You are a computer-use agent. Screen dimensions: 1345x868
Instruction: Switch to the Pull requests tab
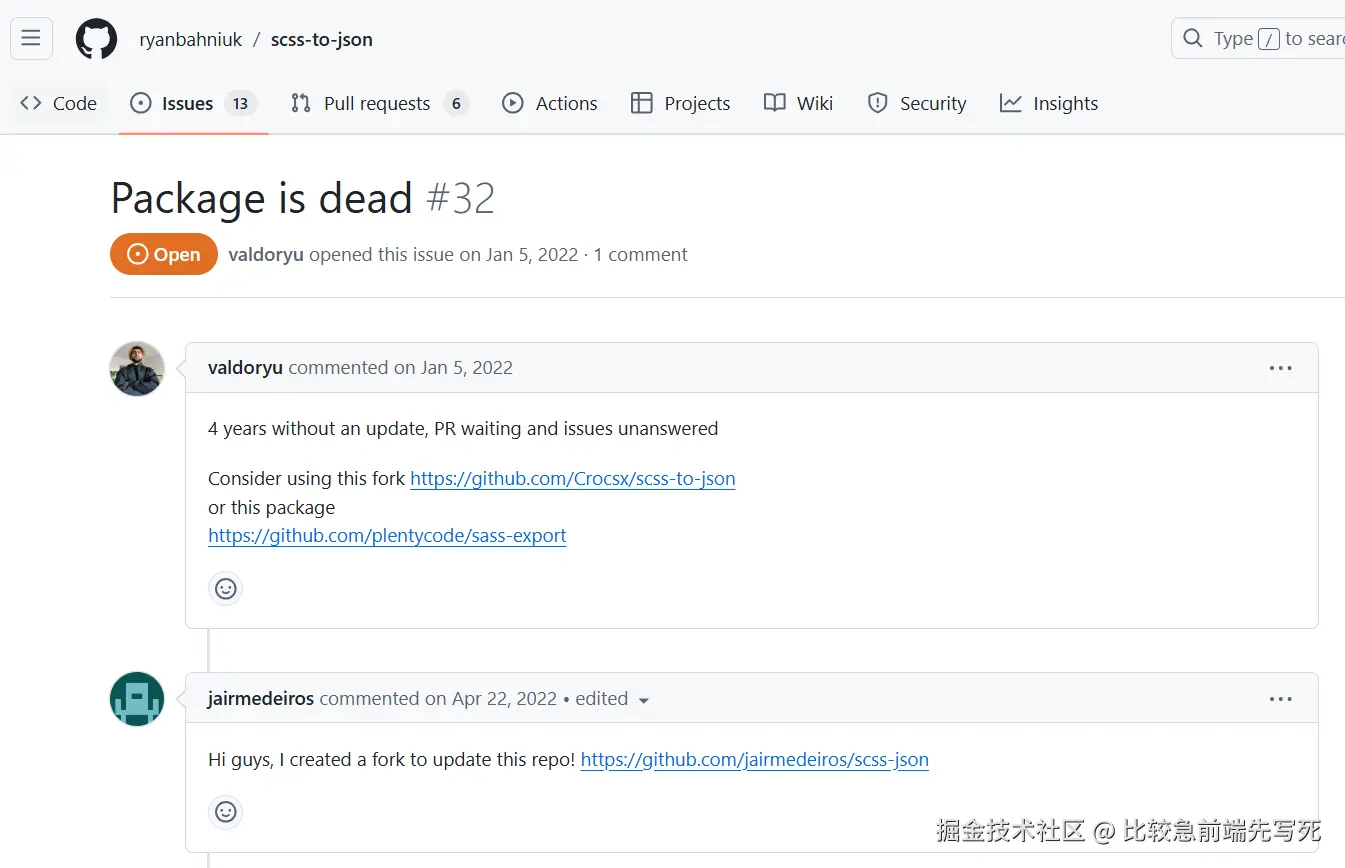pyautogui.click(x=379, y=103)
